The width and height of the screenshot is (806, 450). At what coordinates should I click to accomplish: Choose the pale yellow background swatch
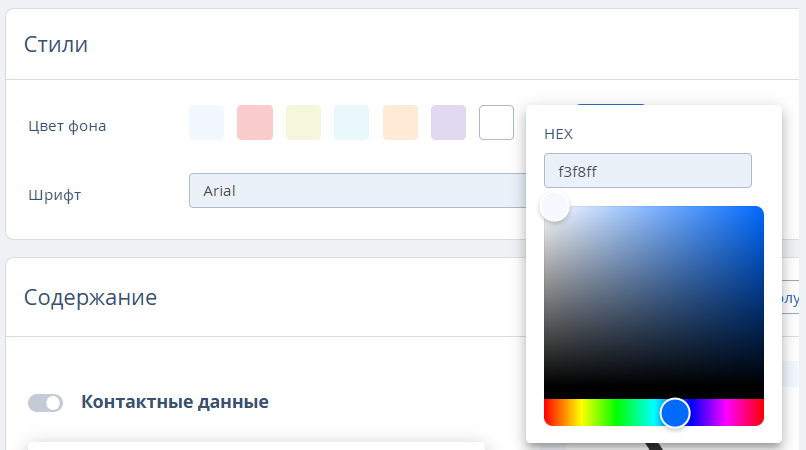303,122
